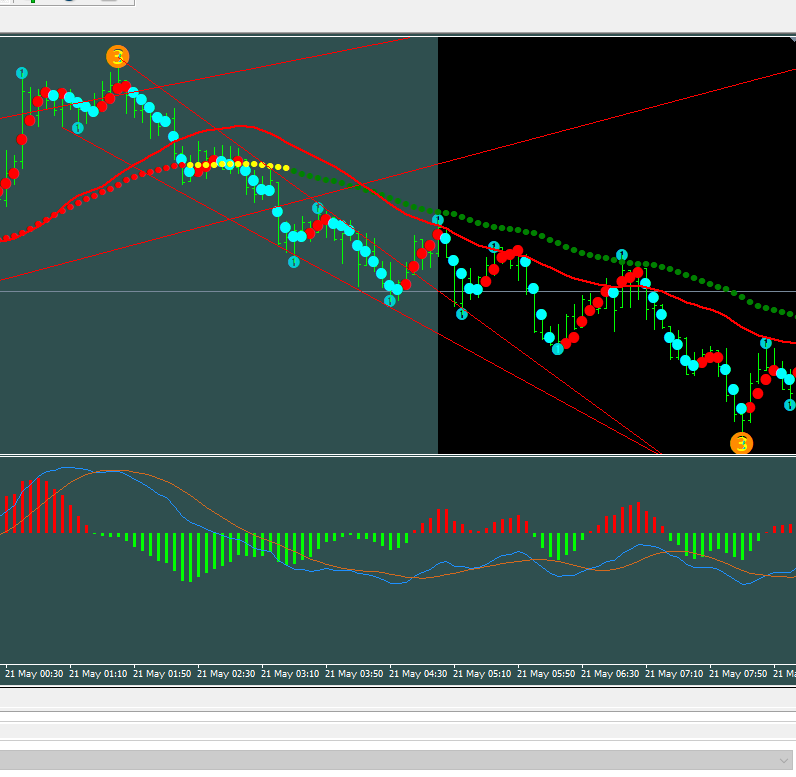Click the 21 May 02:30 time label
The width and height of the screenshot is (796, 777).
(x=226, y=673)
